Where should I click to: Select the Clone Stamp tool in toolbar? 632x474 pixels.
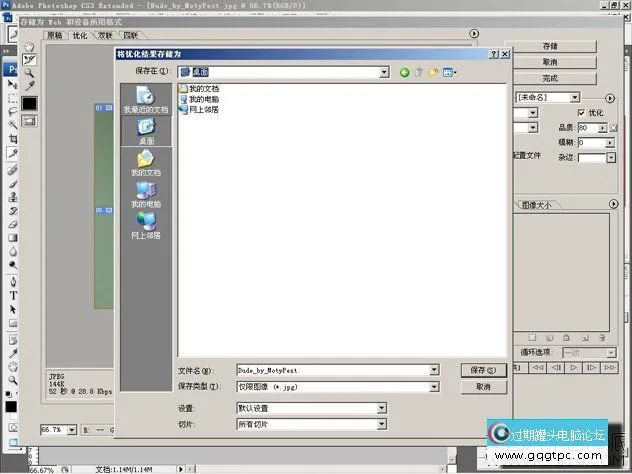click(13, 197)
